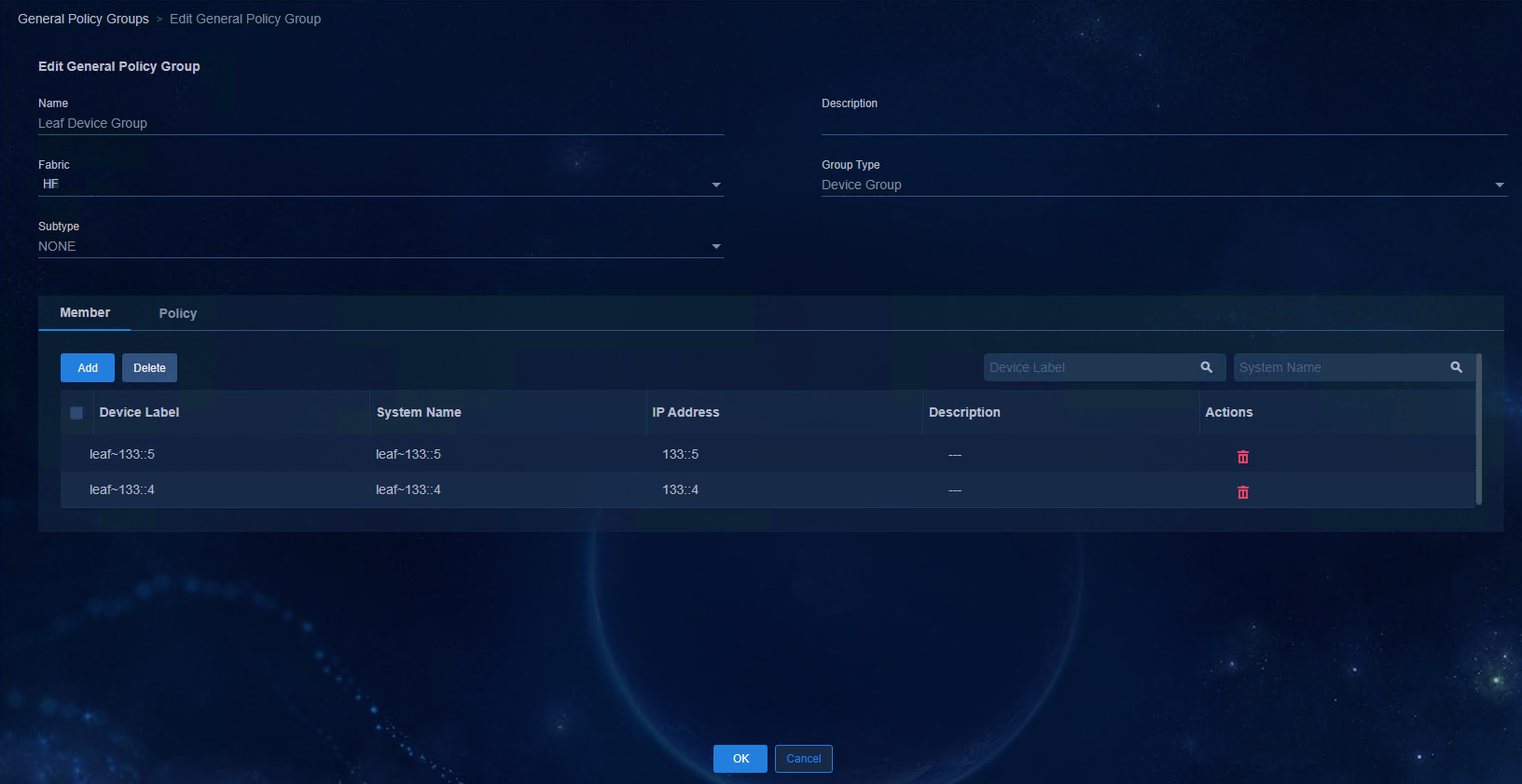The width and height of the screenshot is (1522, 784).
Task: Click the Description column header in table
Action: pos(964,412)
